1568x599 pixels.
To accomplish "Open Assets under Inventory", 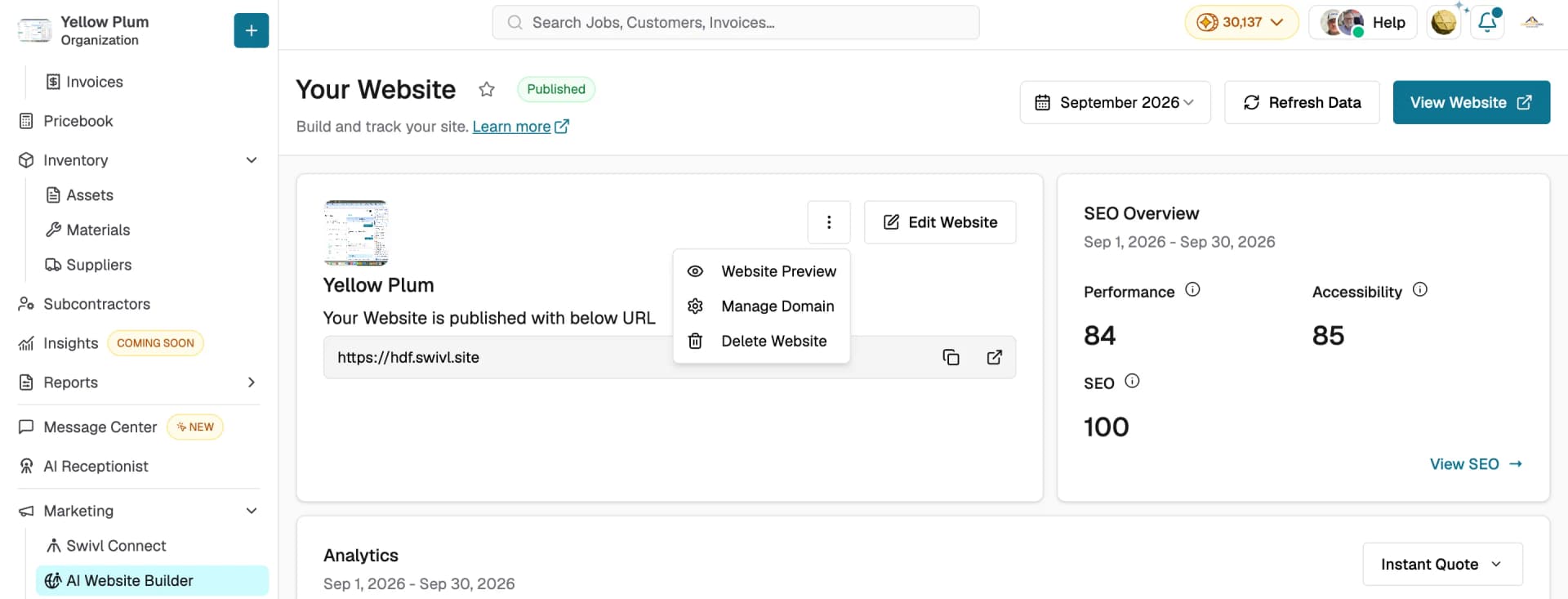I will (x=80, y=195).
